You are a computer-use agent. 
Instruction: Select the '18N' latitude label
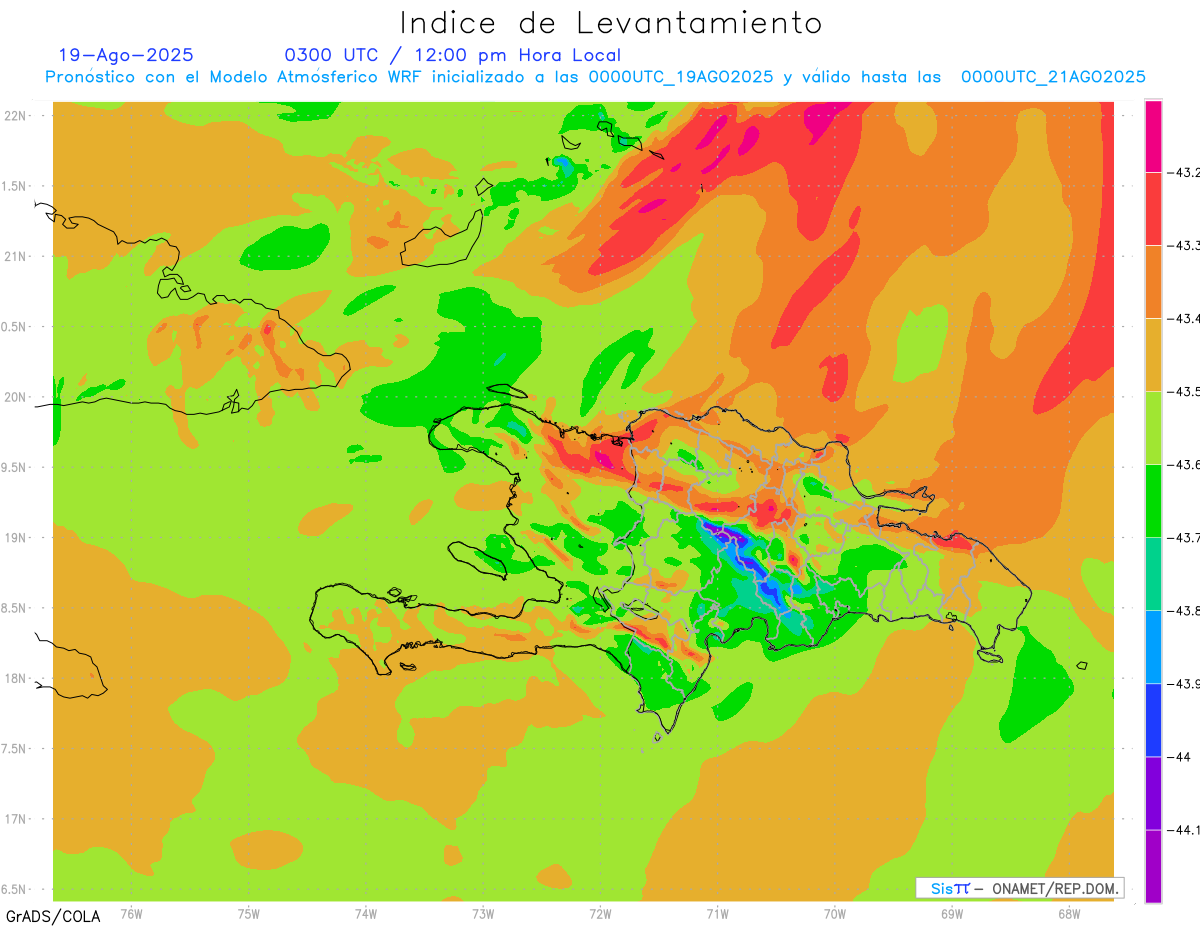(16, 678)
